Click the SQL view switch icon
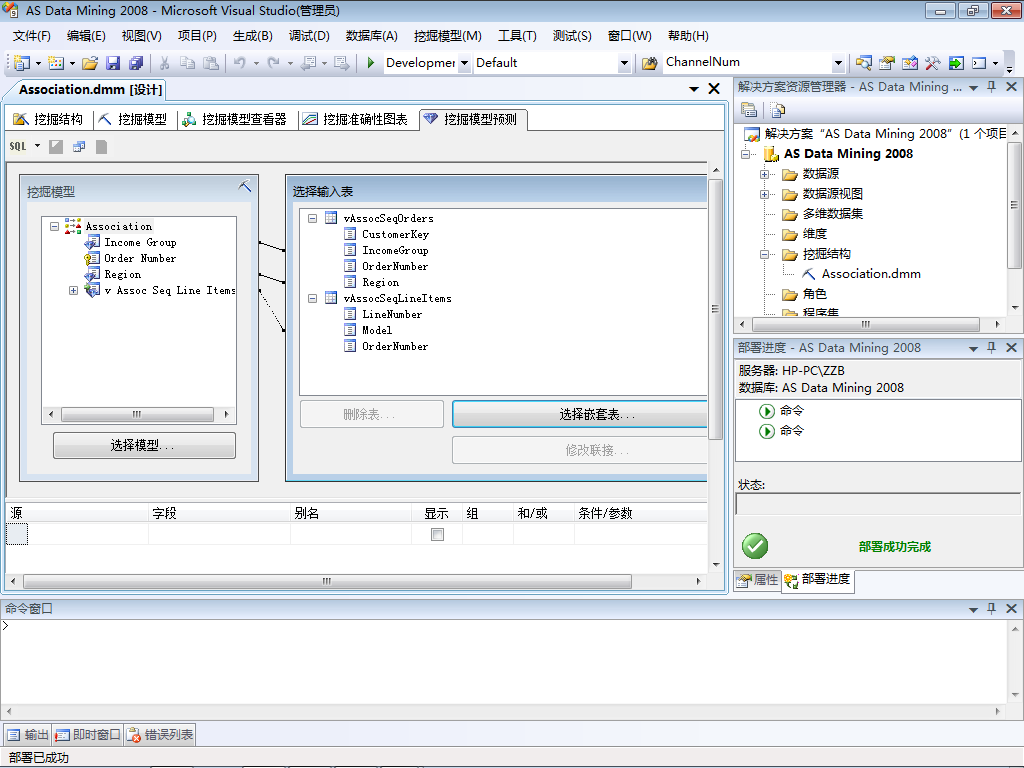Image resolution: width=1024 pixels, height=768 pixels. (18, 146)
